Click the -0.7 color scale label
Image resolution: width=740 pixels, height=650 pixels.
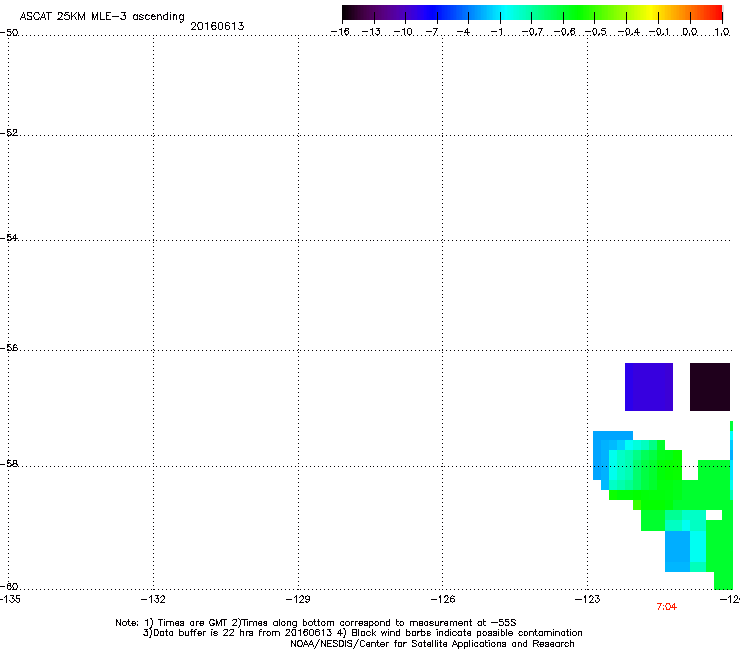(532, 32)
